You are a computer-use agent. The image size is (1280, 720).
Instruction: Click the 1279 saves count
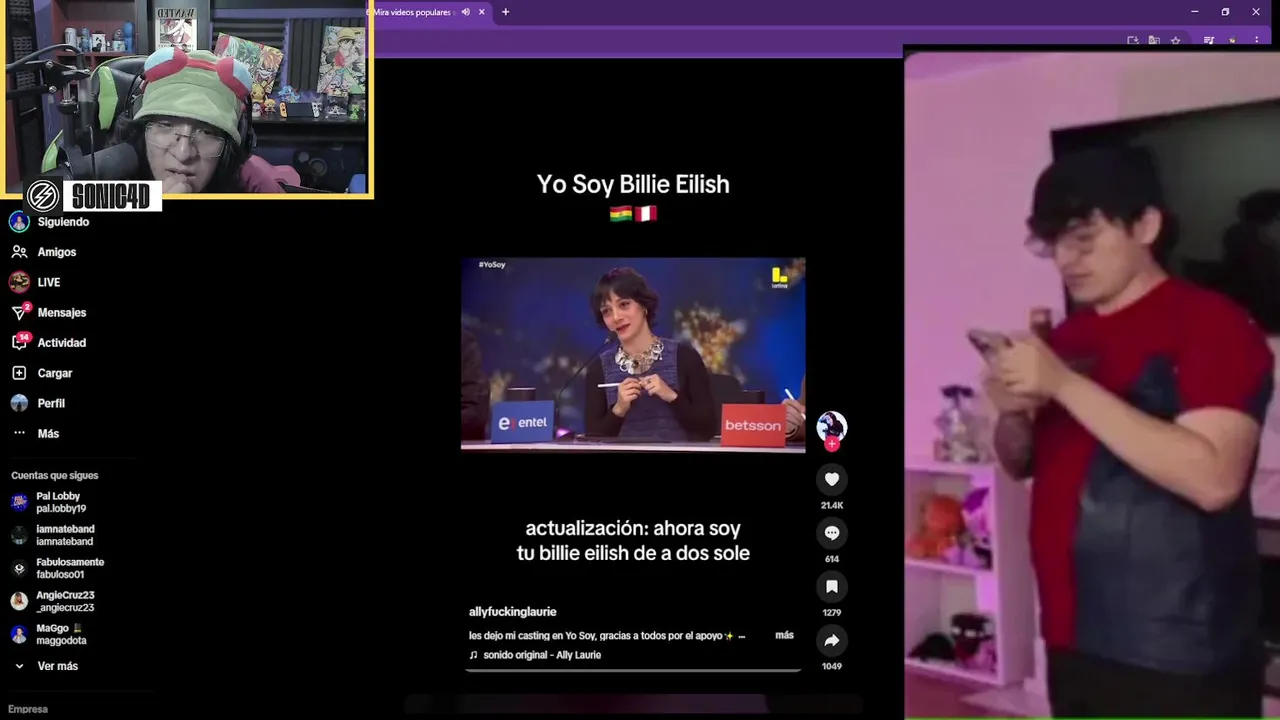point(831,613)
